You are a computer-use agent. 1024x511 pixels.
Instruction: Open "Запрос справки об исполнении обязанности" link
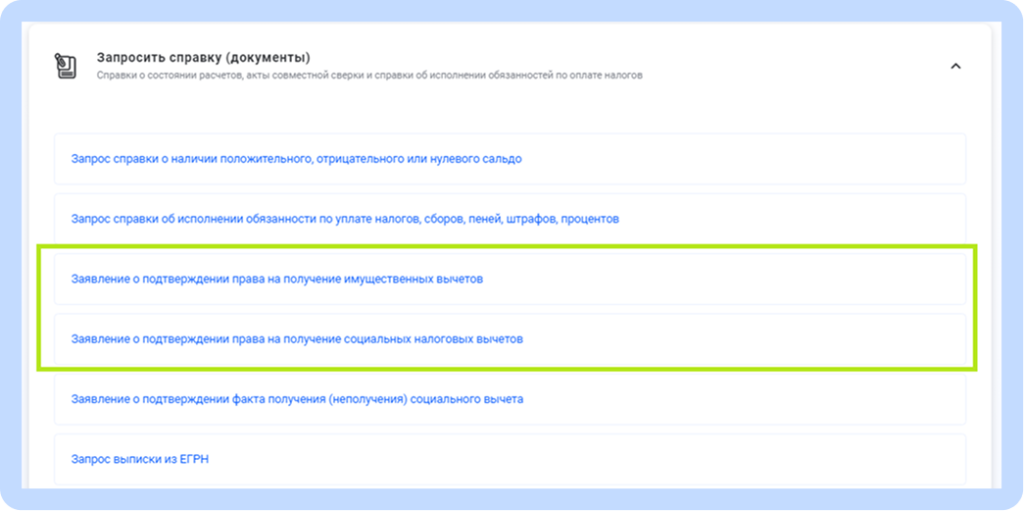345,219
